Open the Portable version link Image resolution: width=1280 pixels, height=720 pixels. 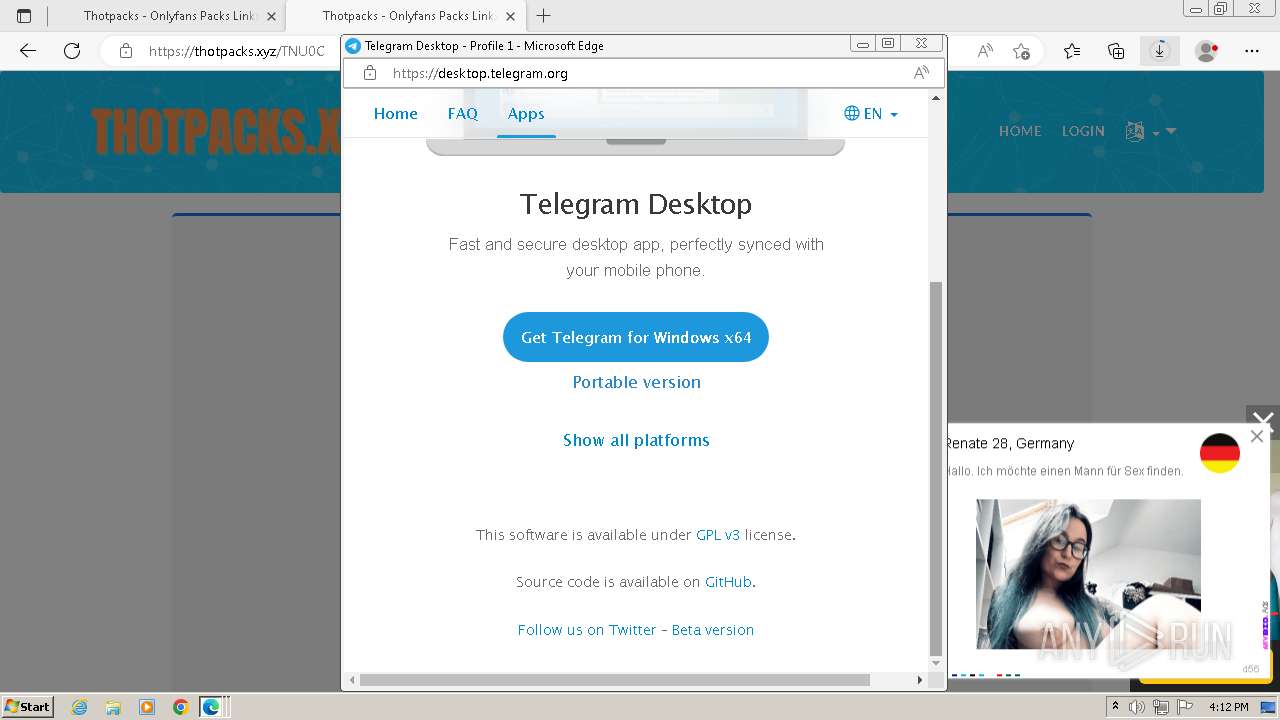(636, 382)
